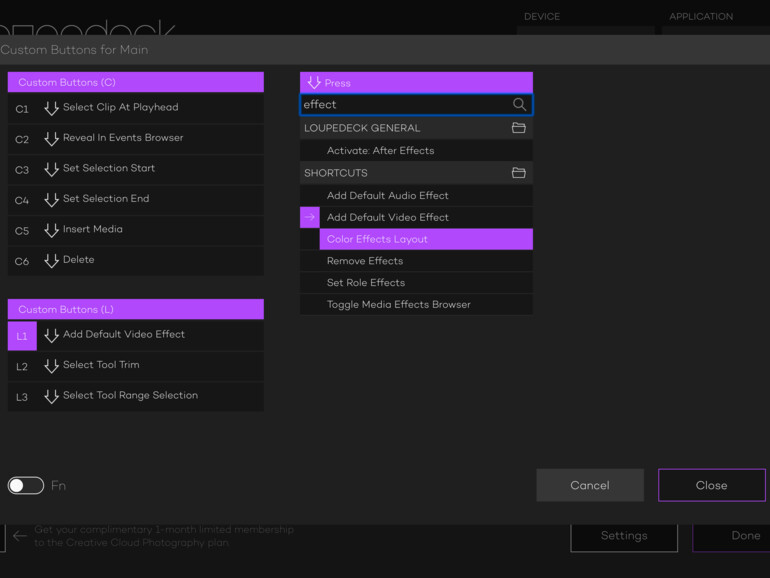Image resolution: width=770 pixels, height=578 pixels.
Task: Click the press arrow icon beside Select Tool Trim
Action: click(52, 366)
